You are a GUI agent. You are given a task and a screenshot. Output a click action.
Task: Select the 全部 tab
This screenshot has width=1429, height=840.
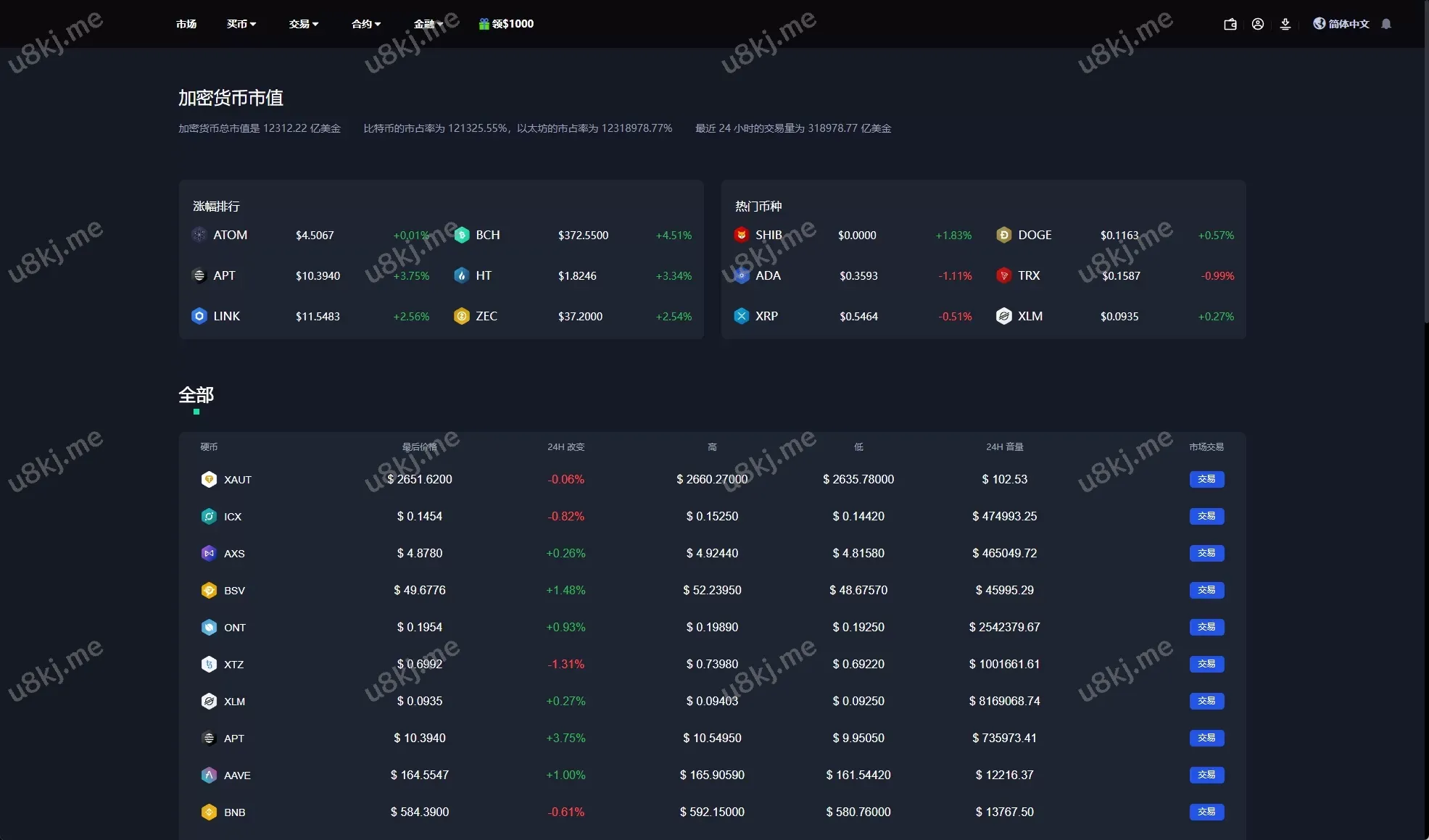coord(196,395)
